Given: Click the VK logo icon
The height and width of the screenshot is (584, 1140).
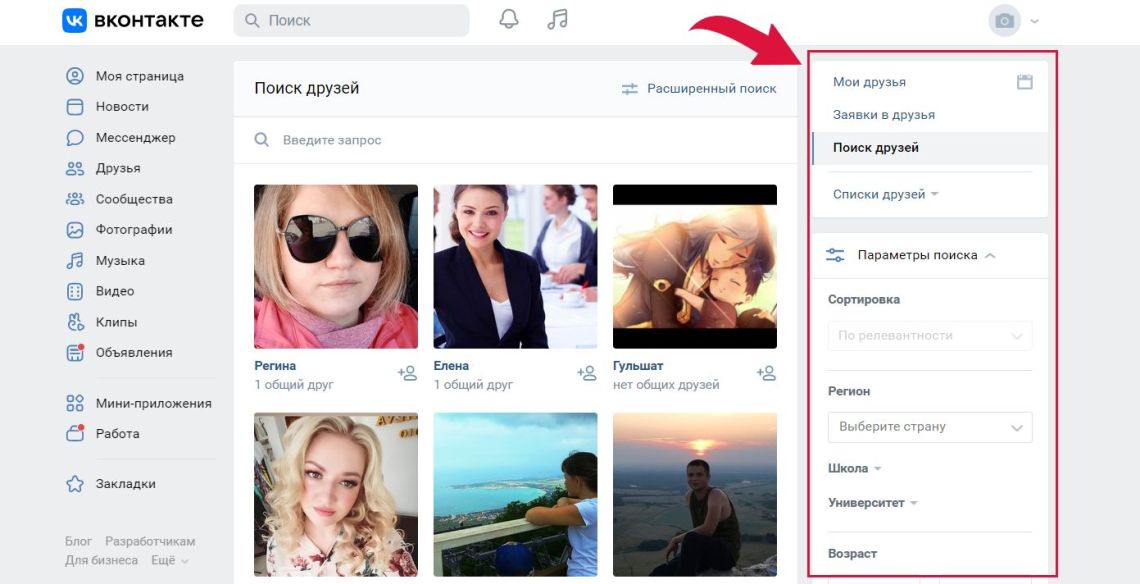Looking at the screenshot, I should 74,21.
